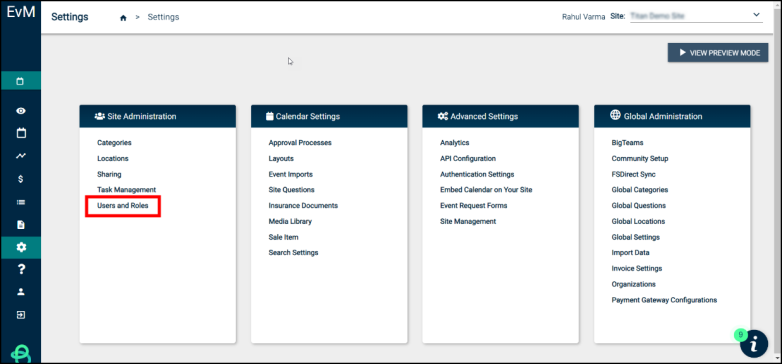
Task: Open Users and Roles link
Action: pos(123,205)
